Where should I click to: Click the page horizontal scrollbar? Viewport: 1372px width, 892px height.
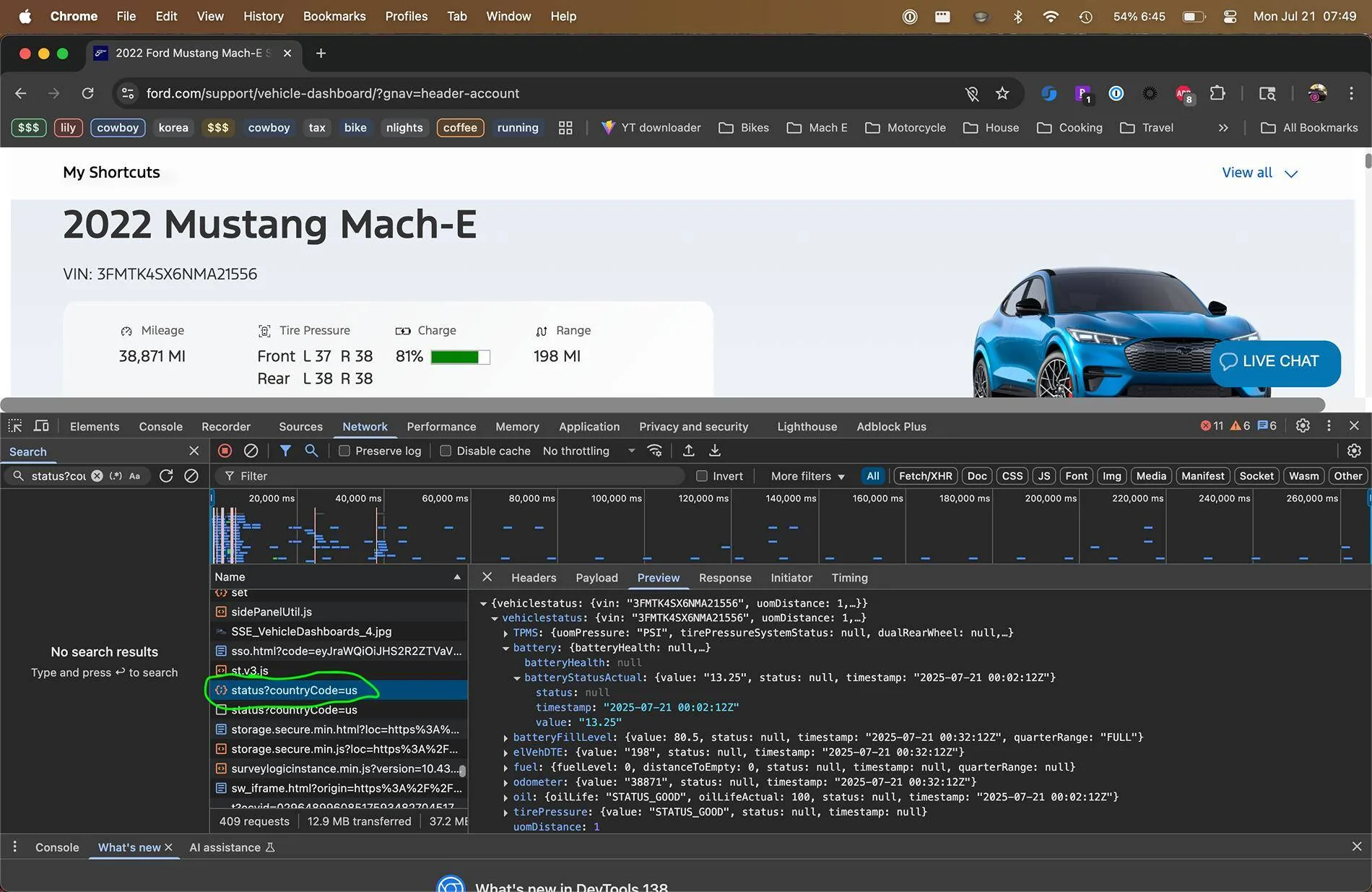pos(663,404)
